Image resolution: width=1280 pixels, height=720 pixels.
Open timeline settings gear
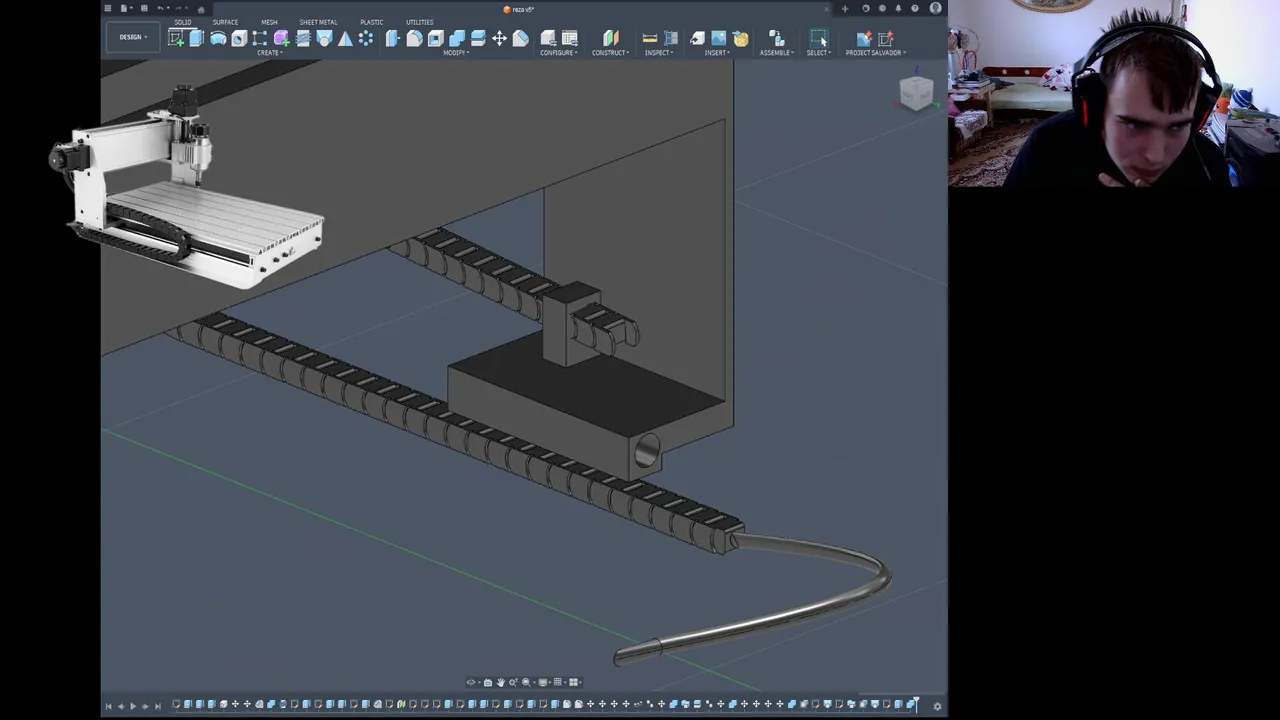(937, 706)
